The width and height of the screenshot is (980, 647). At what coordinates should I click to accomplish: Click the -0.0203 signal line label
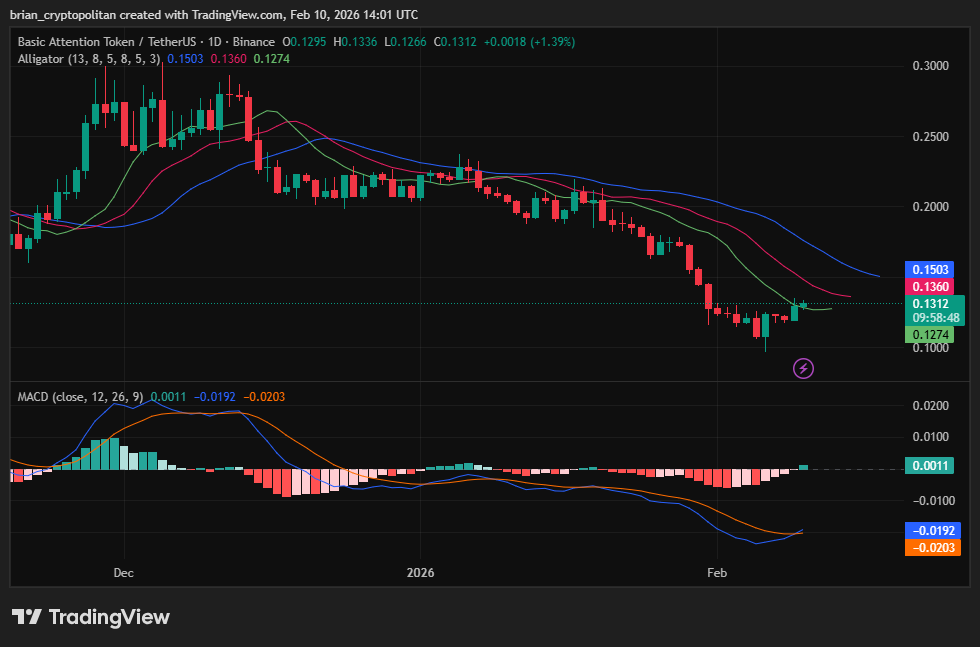932,548
